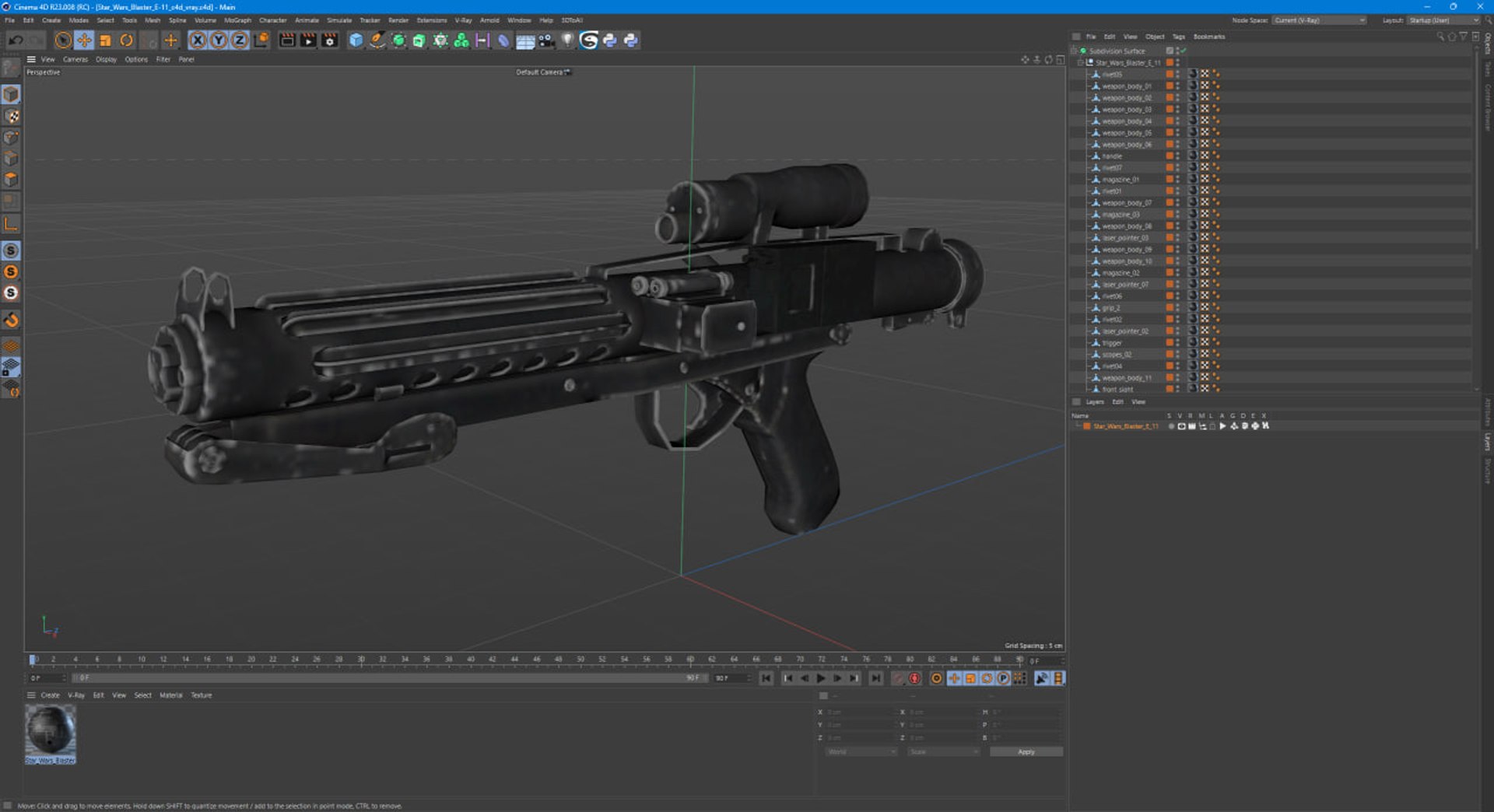The height and width of the screenshot is (812, 1494).
Task: Click frame 40 on the timeline ruler
Action: (470, 660)
